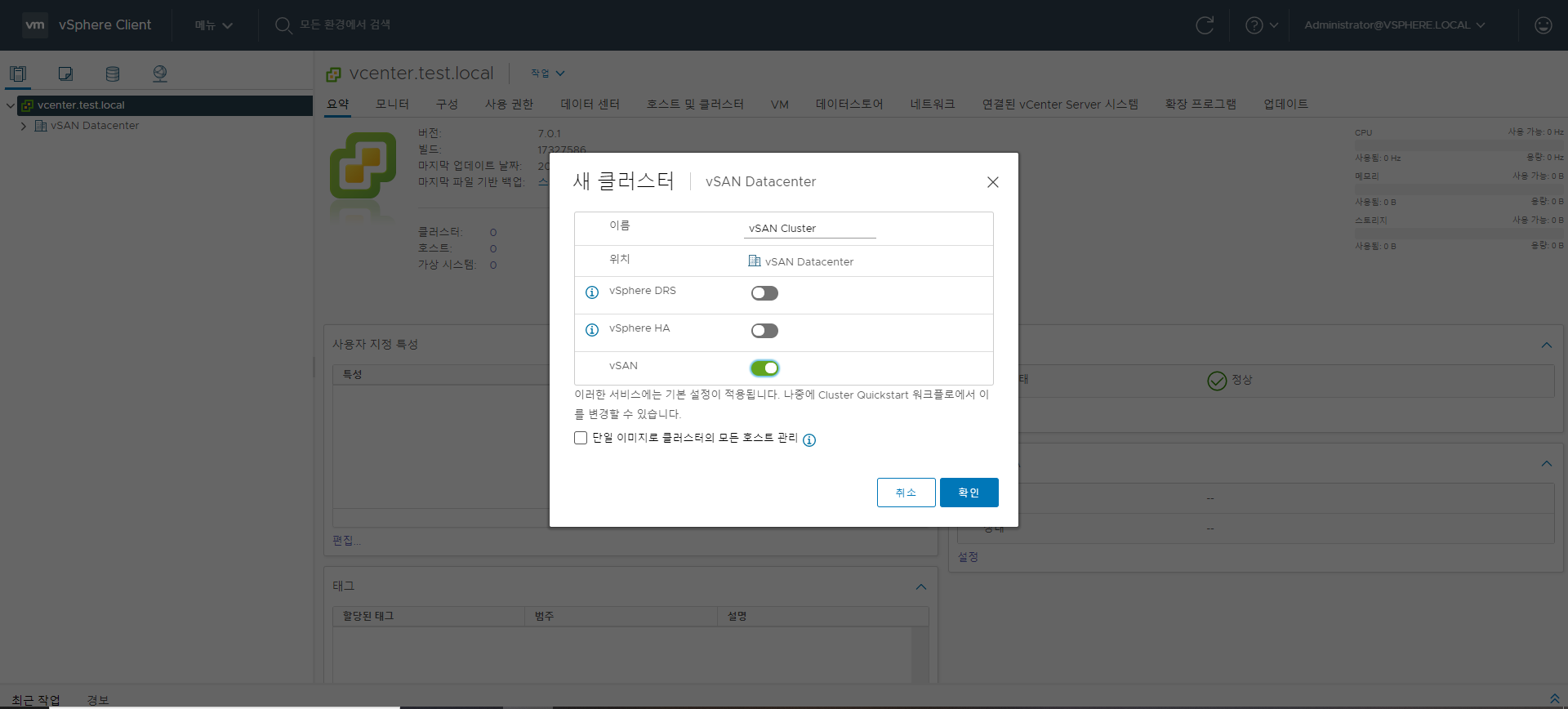Open the 최근 작업 bottom tab
Screen dimensions: 1568x709
coord(36,700)
